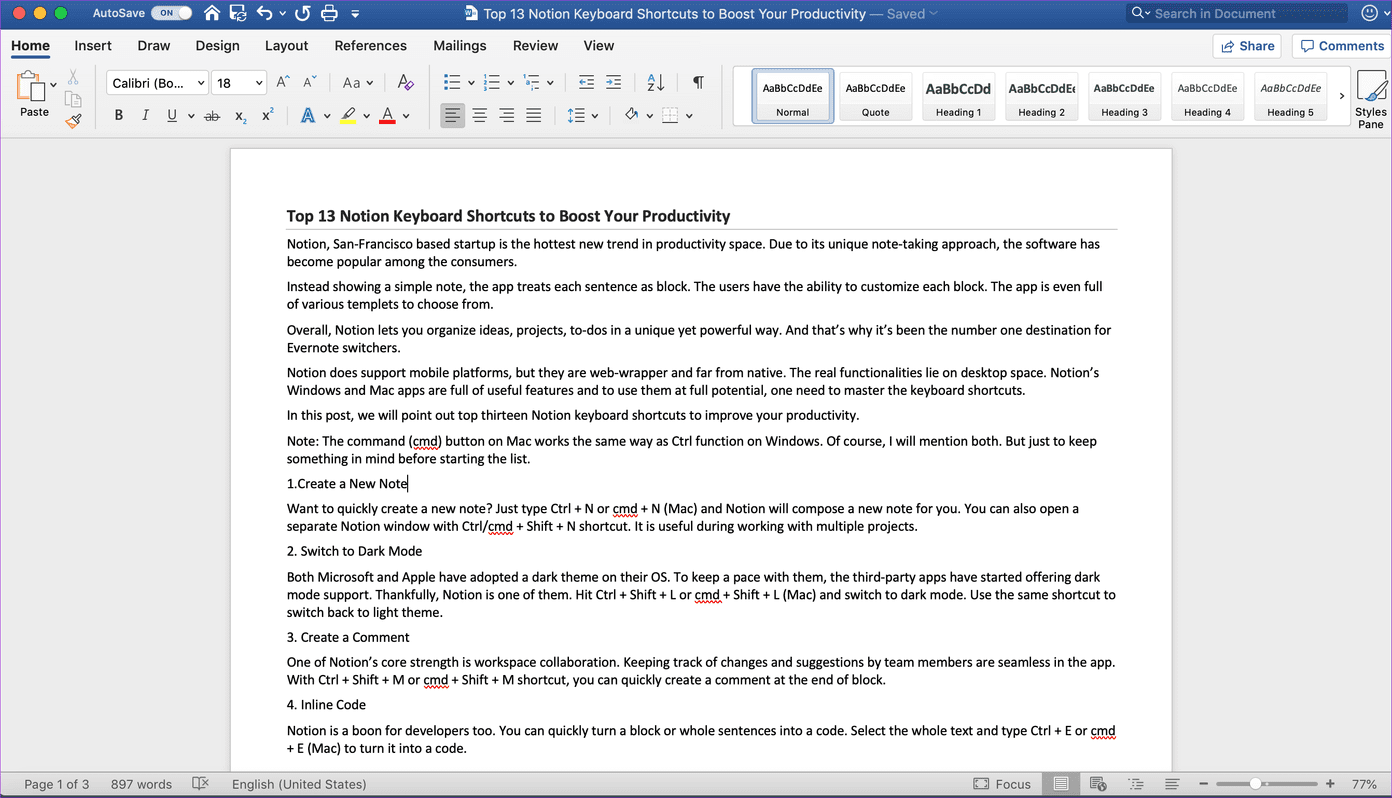Toggle AutoSave switch
Image resolution: width=1392 pixels, height=798 pixels.
pos(171,14)
